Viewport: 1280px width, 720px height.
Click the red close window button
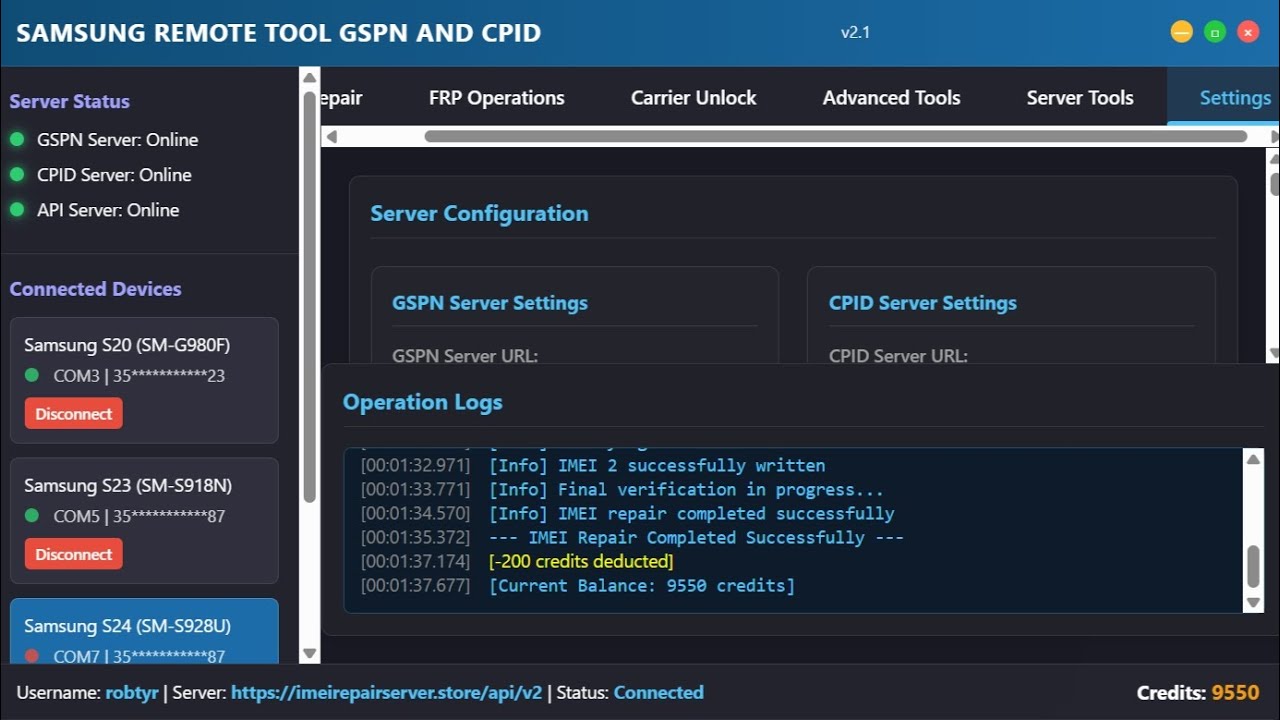coord(1248,32)
